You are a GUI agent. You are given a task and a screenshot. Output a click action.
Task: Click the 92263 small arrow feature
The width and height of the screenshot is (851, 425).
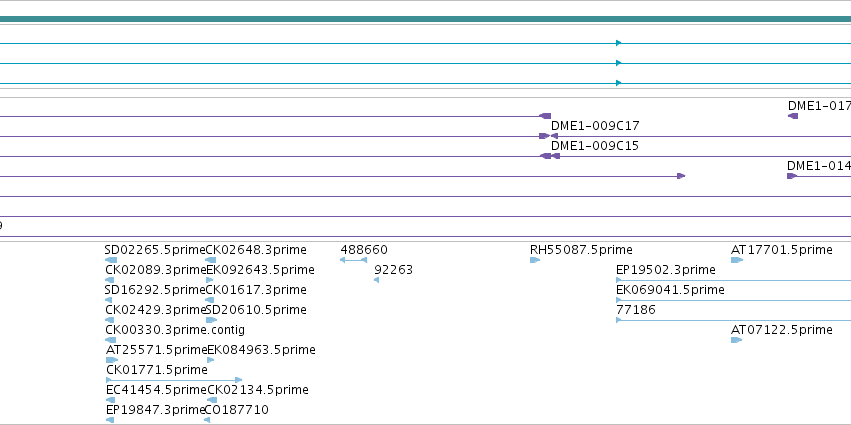coord(377,280)
